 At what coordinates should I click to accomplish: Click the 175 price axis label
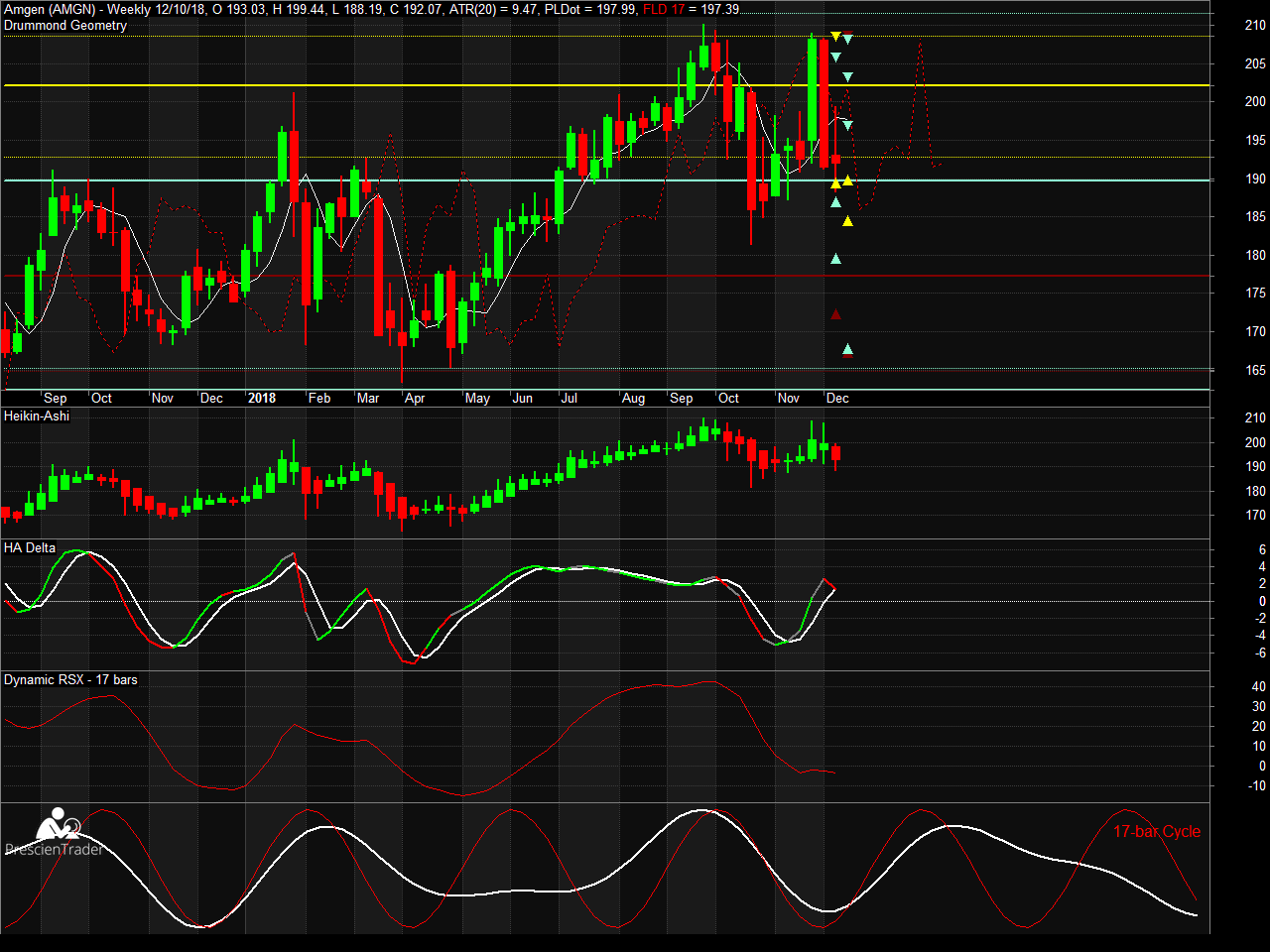click(1255, 293)
